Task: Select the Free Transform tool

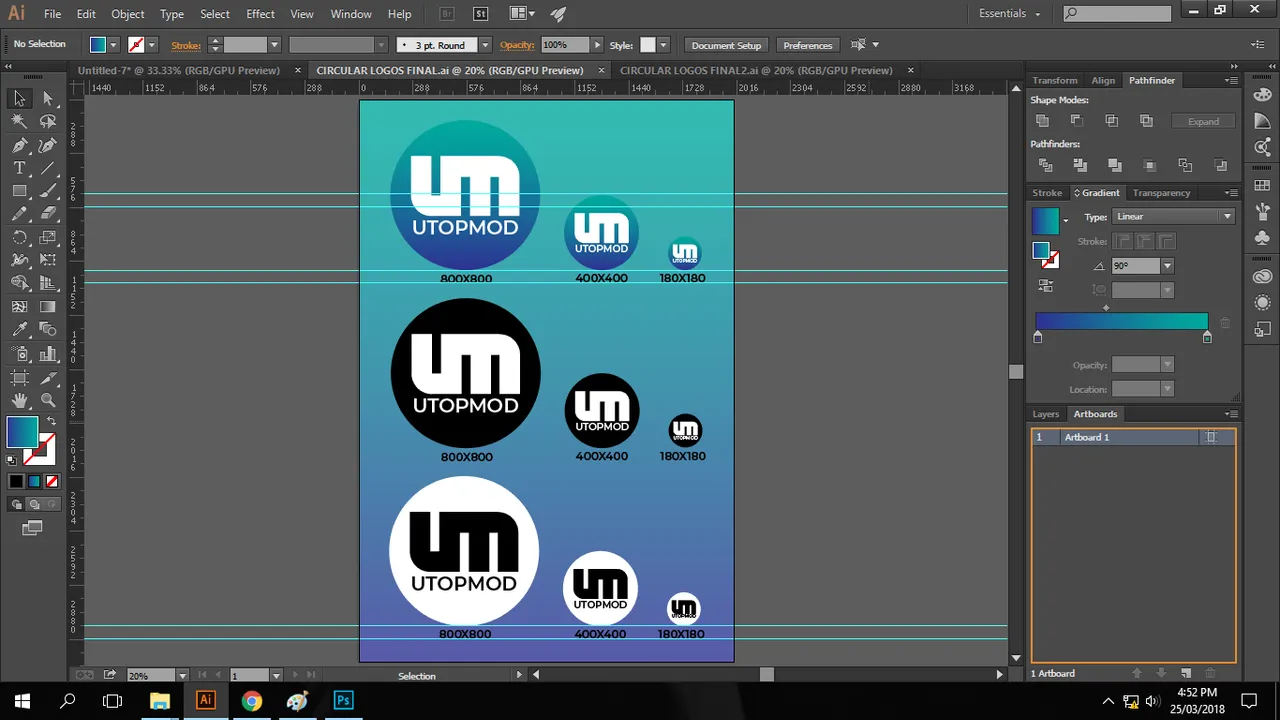Action: pos(48,260)
